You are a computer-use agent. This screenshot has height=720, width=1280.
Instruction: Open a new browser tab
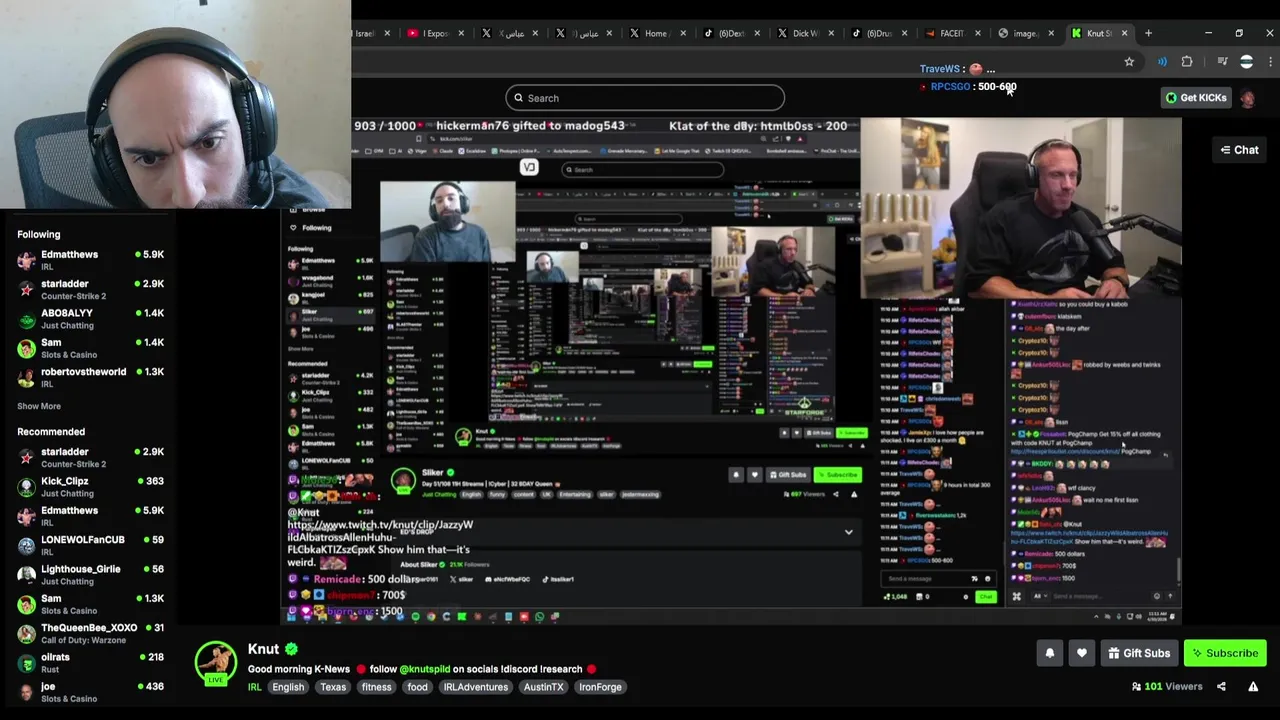click(1148, 33)
